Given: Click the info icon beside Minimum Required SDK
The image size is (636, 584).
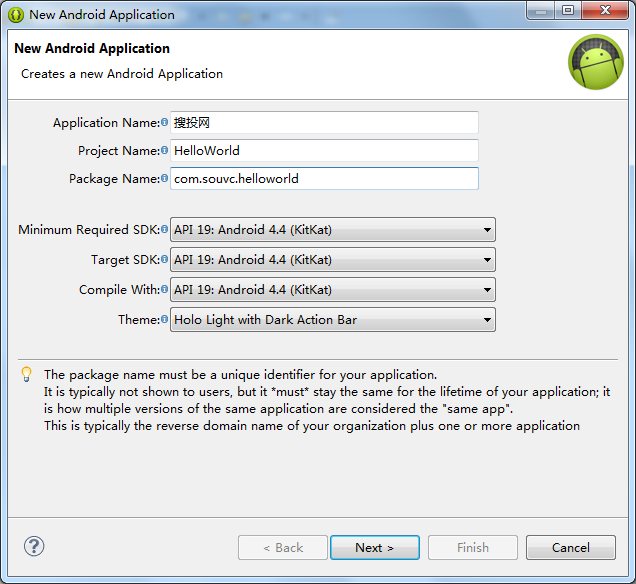Looking at the screenshot, I should point(164,229).
